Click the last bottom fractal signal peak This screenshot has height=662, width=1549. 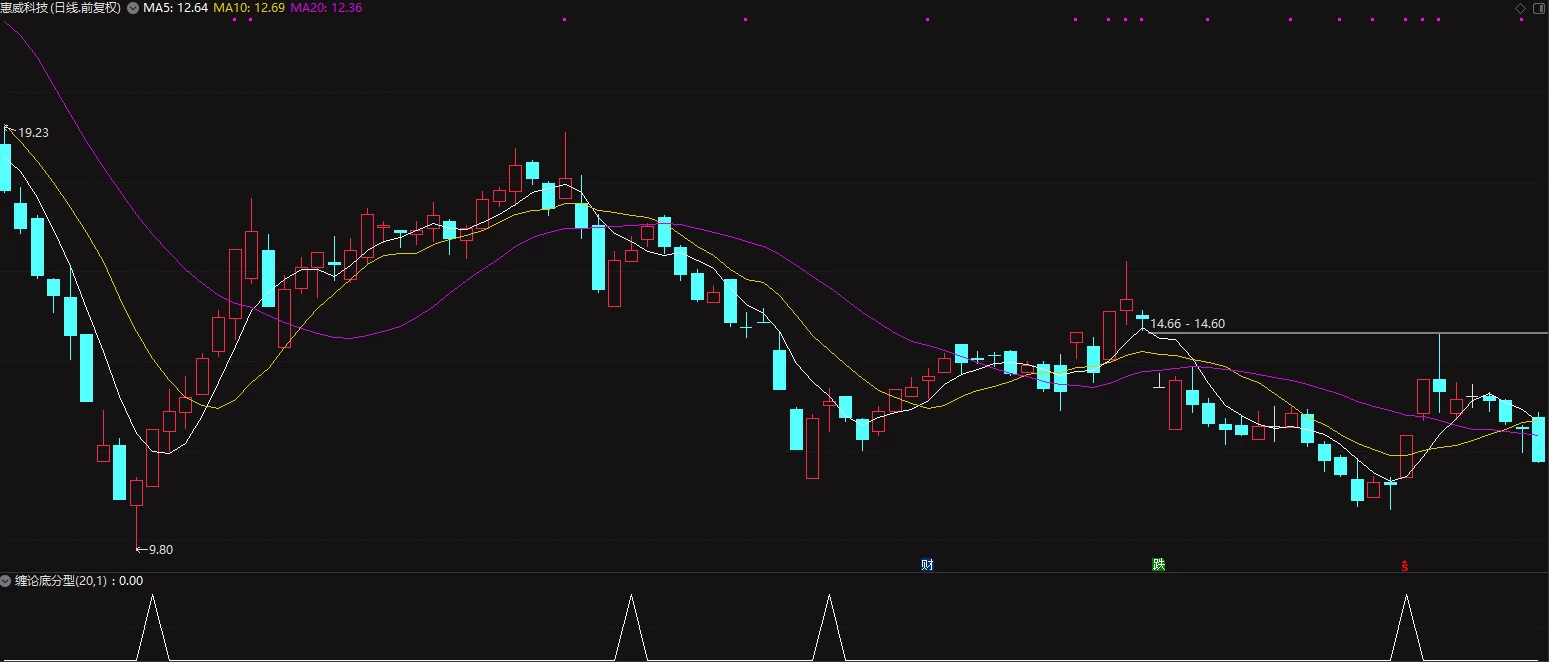pos(1406,626)
